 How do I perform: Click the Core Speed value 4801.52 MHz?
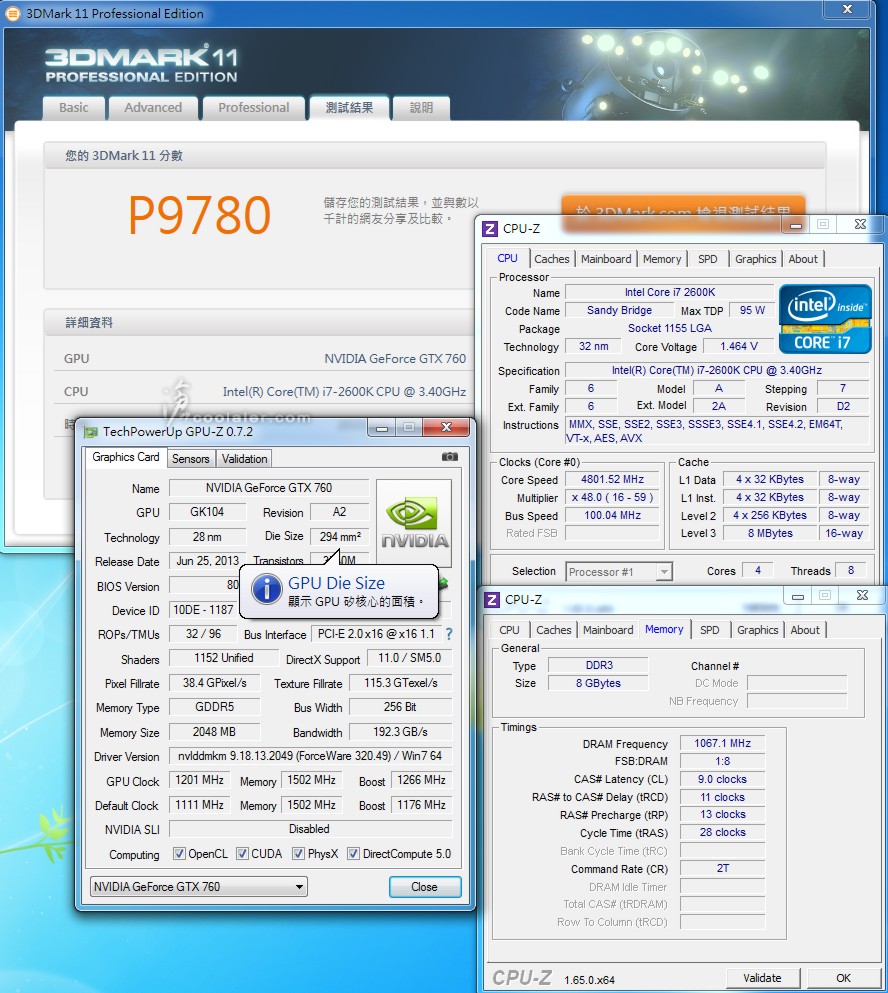[x=612, y=479]
